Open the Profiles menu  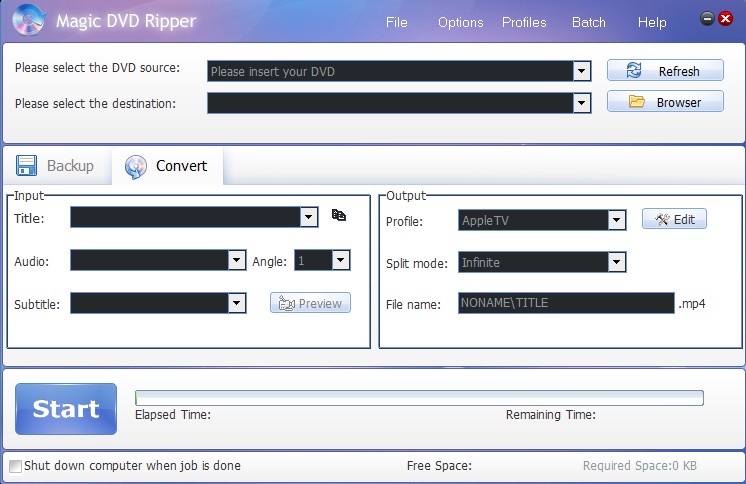[524, 22]
